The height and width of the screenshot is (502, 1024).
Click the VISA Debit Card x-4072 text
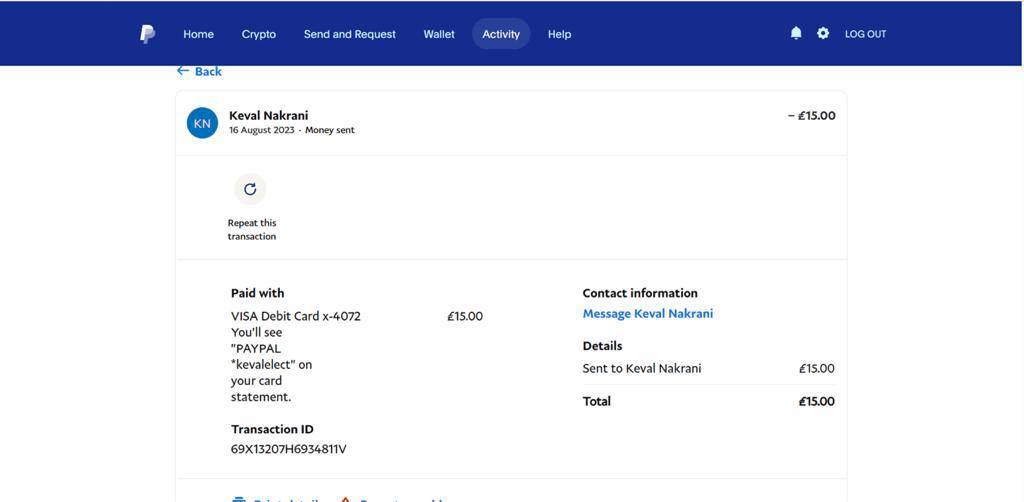coord(295,316)
